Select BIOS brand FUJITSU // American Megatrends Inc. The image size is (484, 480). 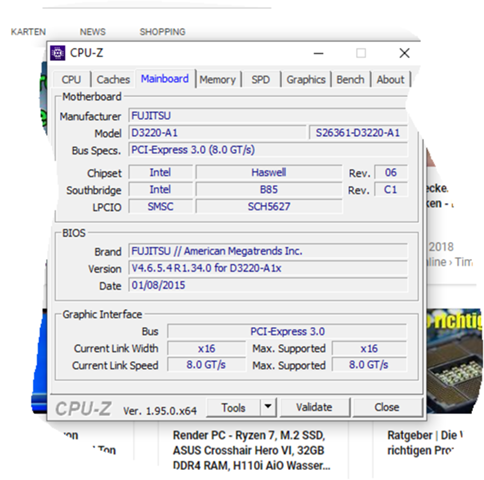[x=268, y=251]
